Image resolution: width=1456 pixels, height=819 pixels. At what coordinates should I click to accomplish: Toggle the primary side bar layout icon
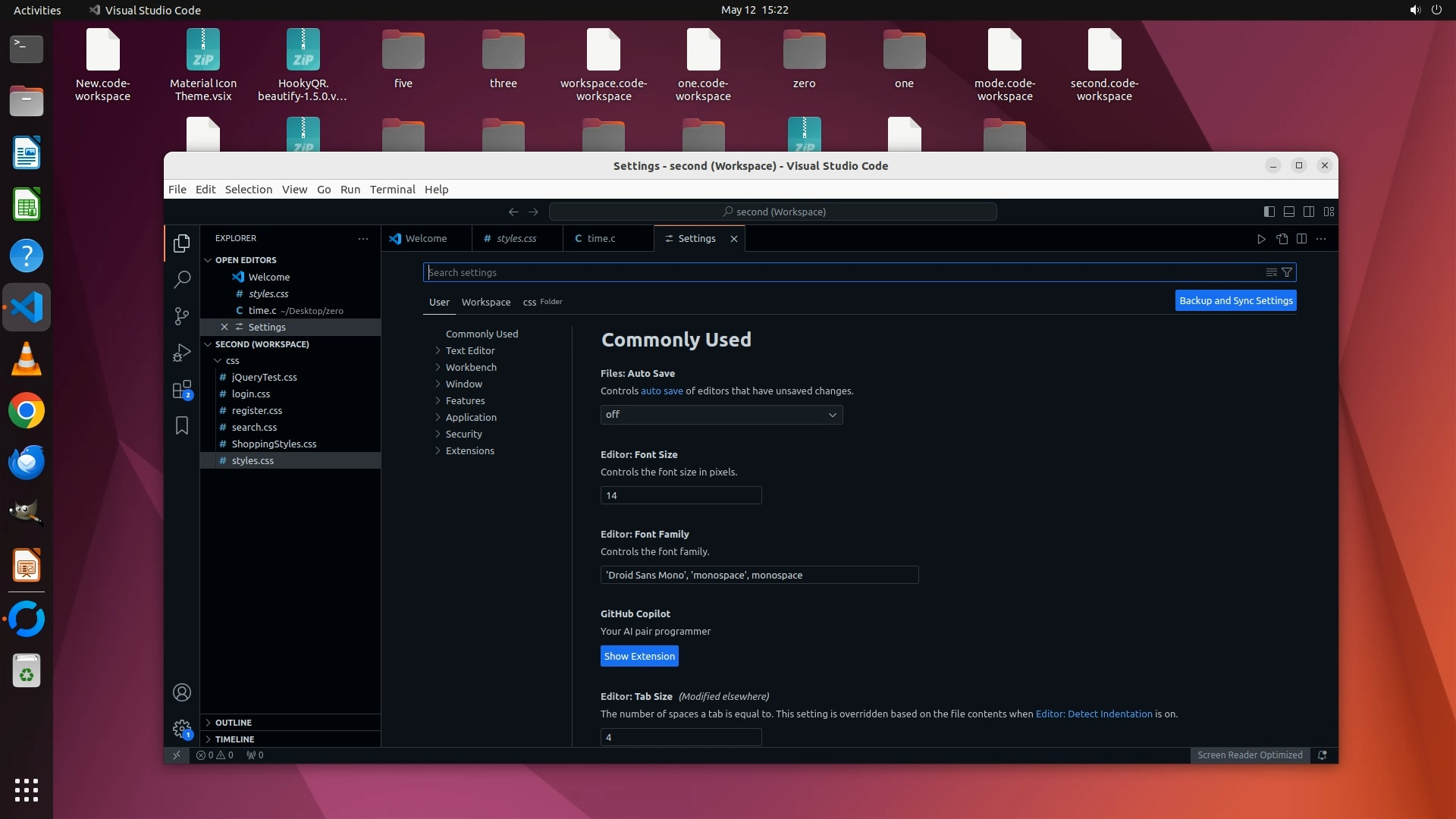coord(1269,212)
